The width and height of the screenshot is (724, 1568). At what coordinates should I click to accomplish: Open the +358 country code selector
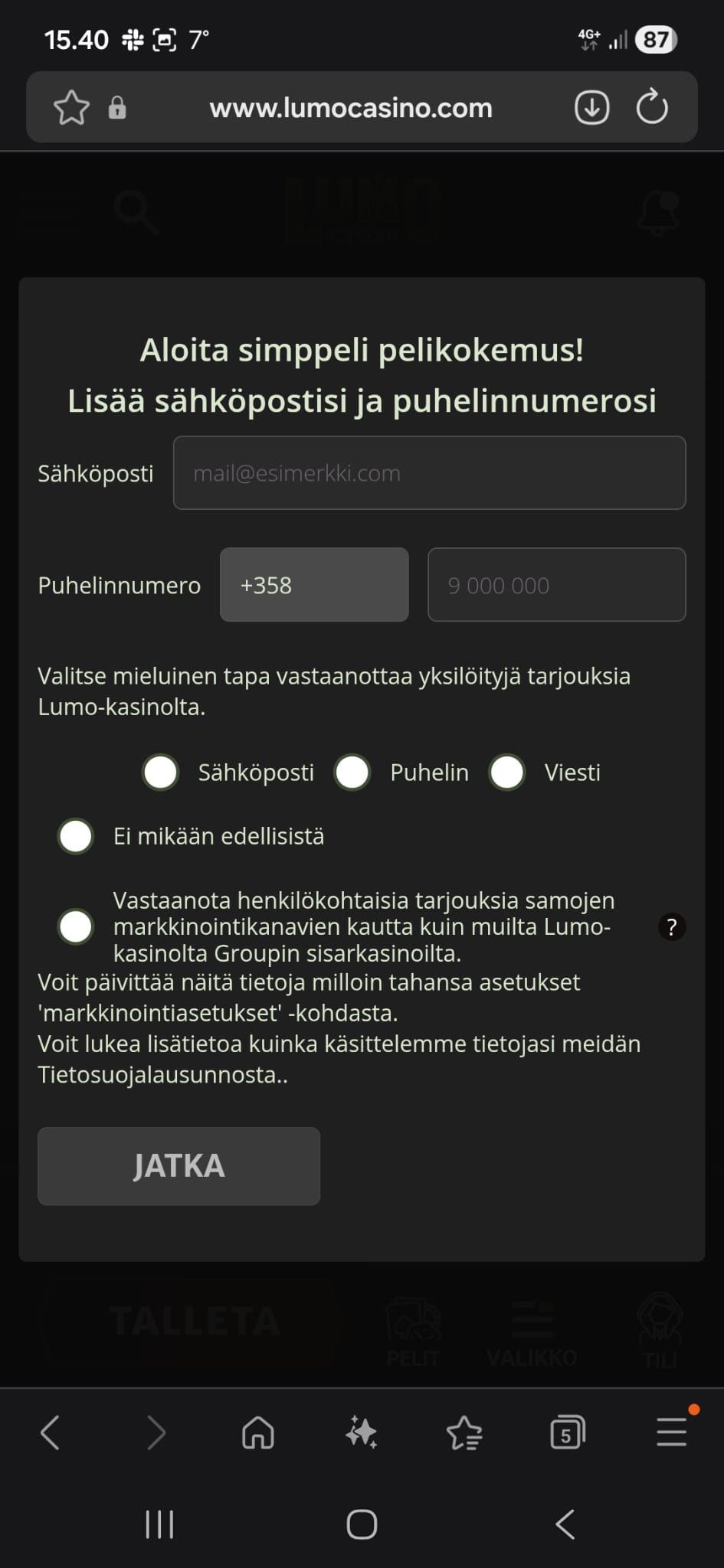pyautogui.click(x=314, y=585)
